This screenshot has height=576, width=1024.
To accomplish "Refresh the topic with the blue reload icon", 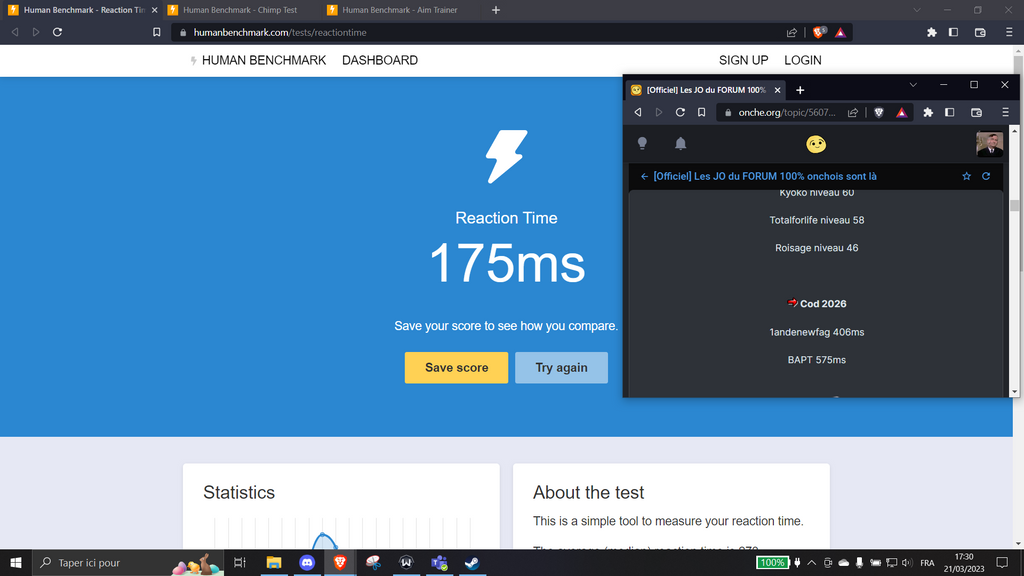I will [986, 176].
